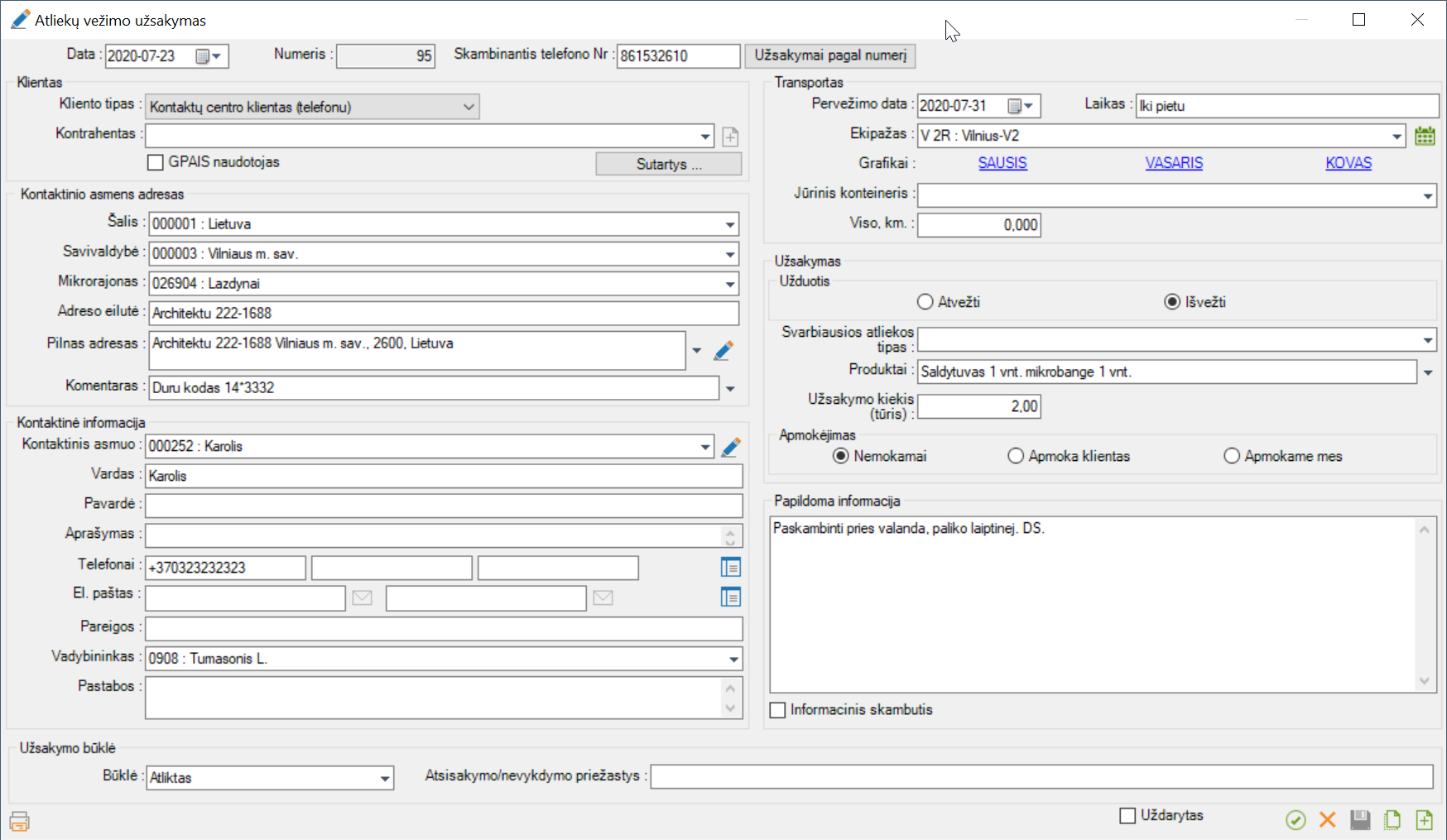Click the pencil icon next to Pilnas adresas
1447x840 pixels.
tap(723, 351)
